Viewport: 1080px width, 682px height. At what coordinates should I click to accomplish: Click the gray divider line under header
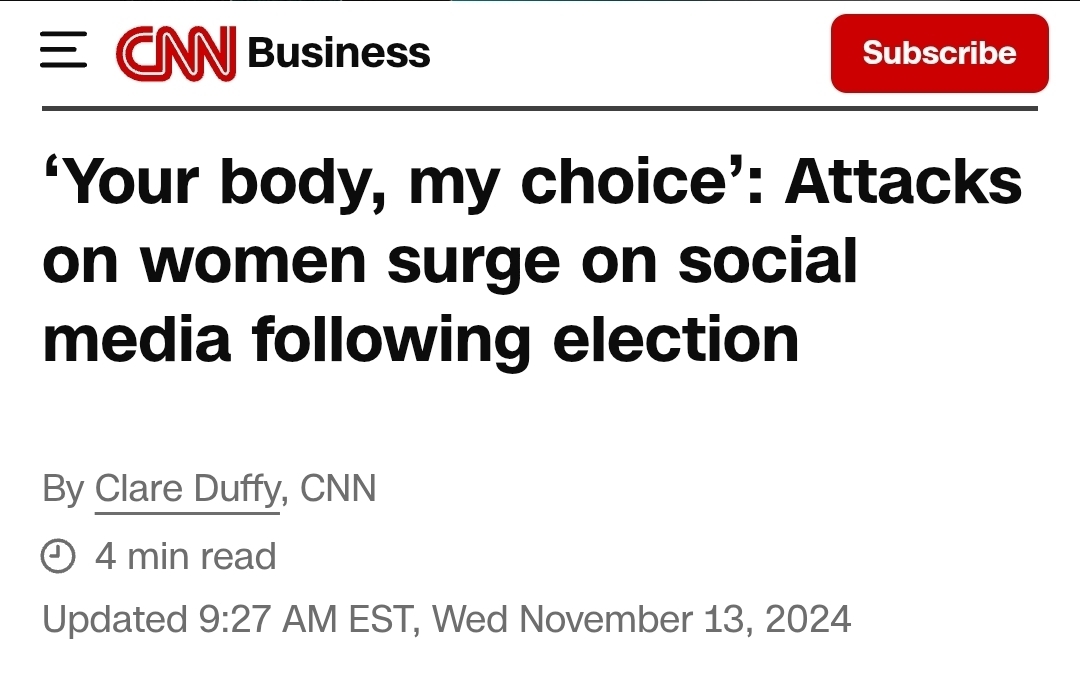point(540,107)
